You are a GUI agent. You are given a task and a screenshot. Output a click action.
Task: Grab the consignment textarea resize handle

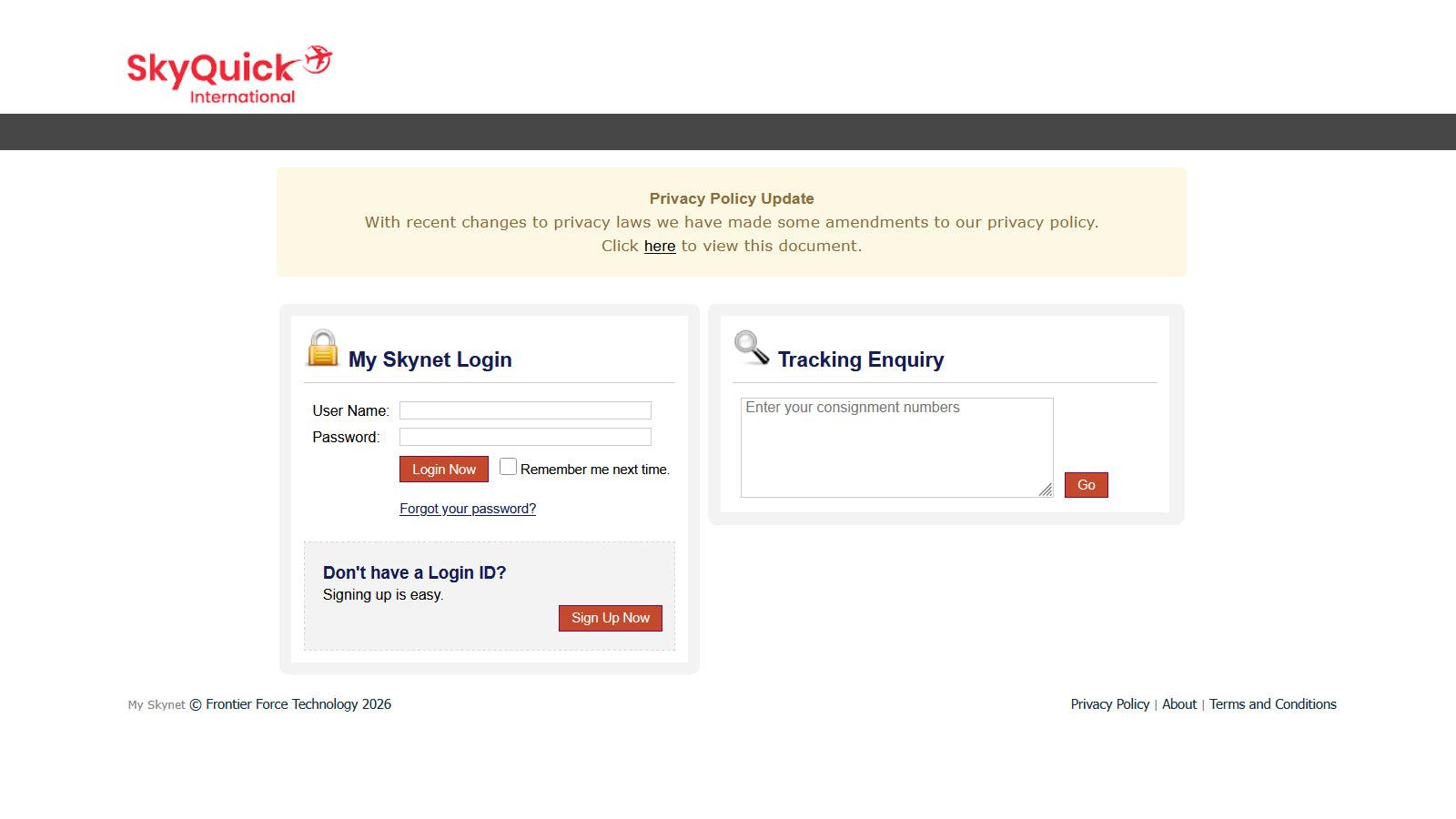coord(1046,490)
